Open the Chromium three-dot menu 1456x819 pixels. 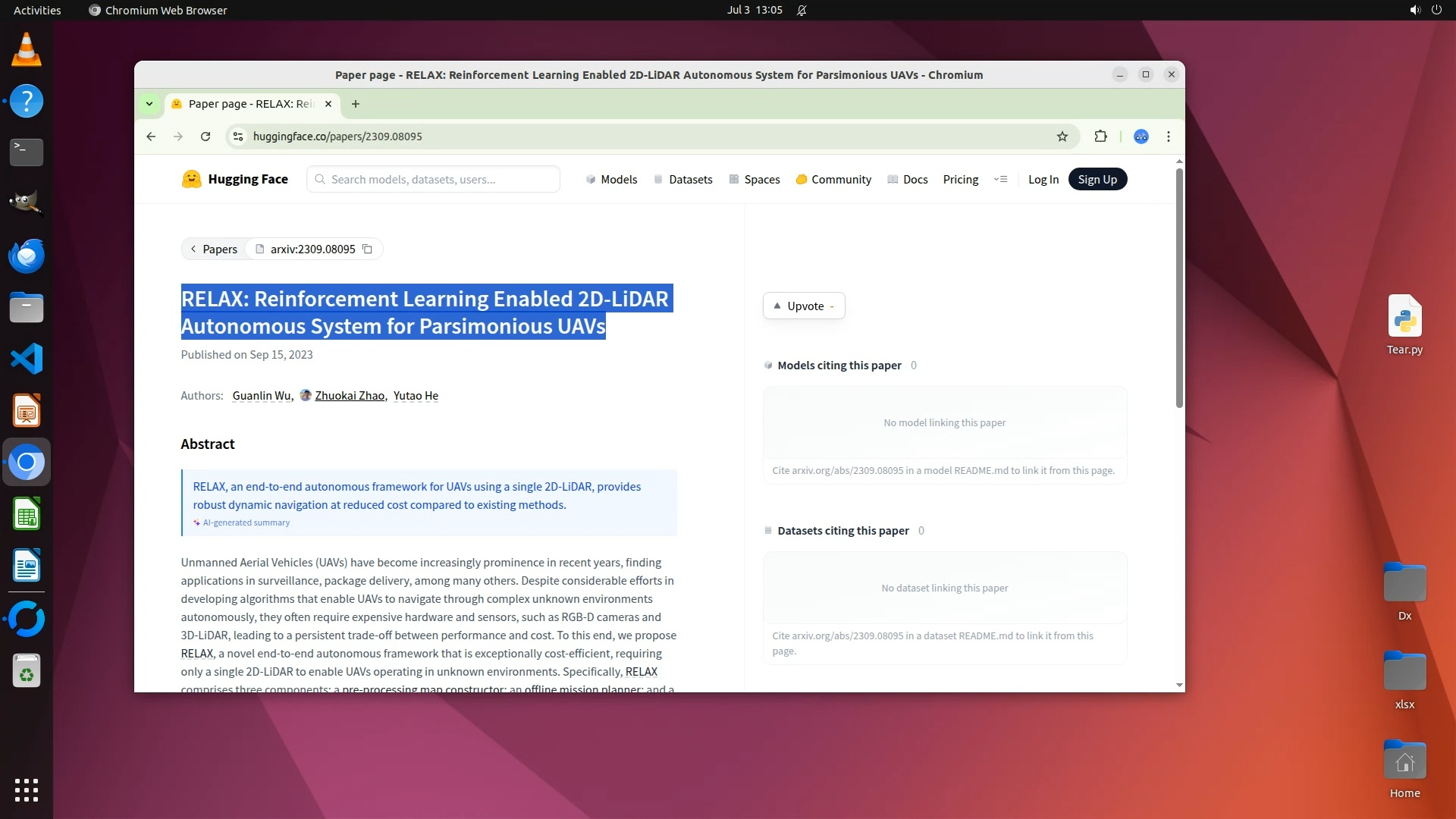1168,136
